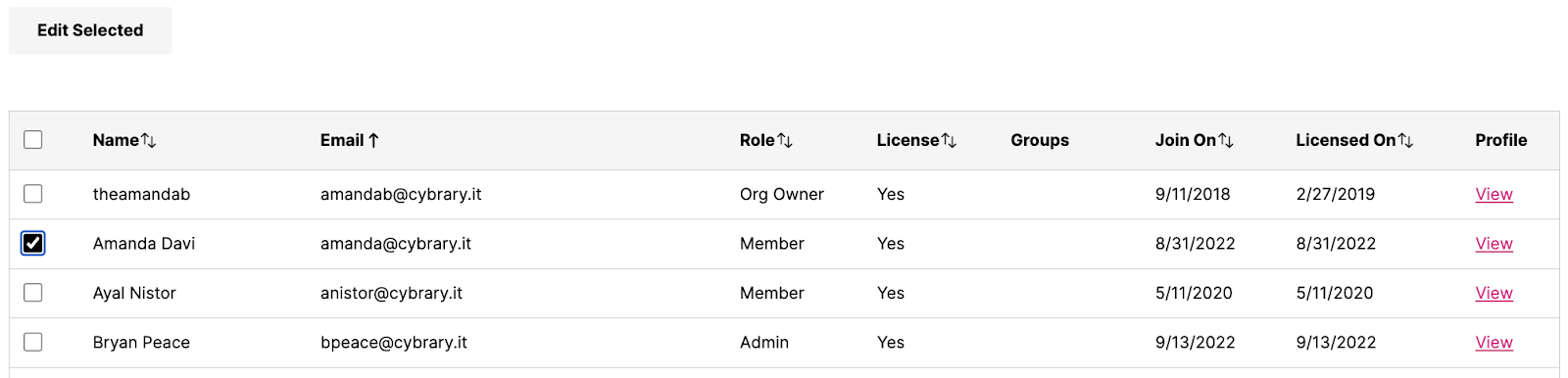
Task: Click the Edit Selected button
Action: (x=90, y=30)
